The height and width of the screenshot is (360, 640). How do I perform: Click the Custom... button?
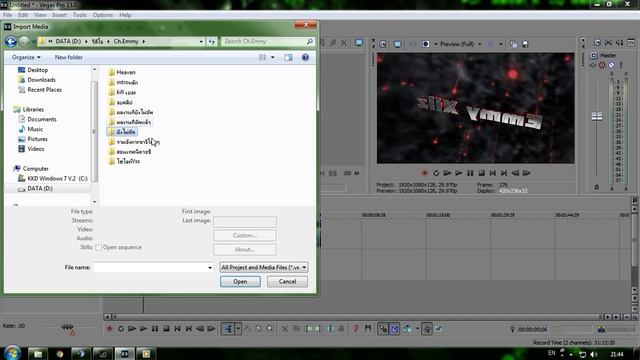coord(244,236)
